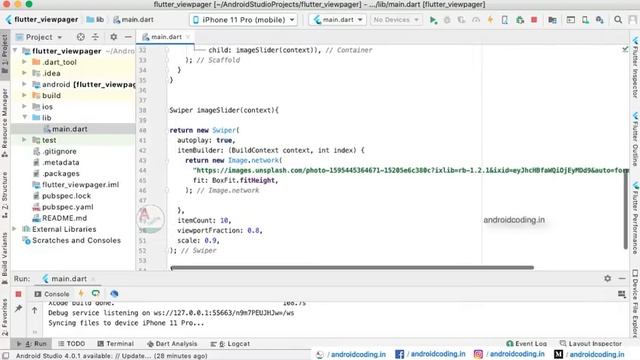Open DevTools from console toolbar
640x360 pixels.
[114, 293]
